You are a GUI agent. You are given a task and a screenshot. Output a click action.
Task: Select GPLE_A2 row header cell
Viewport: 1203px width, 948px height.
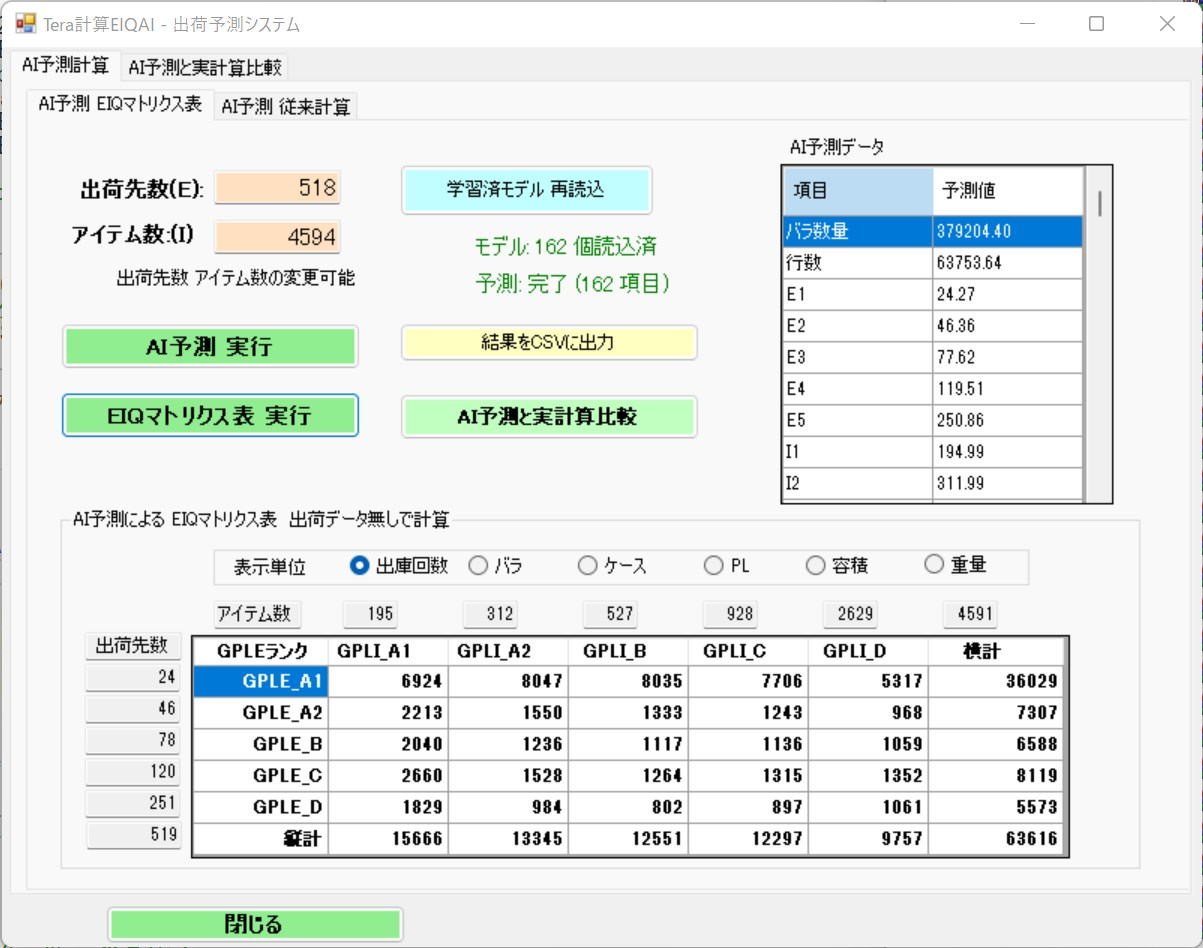pyautogui.click(x=260, y=713)
